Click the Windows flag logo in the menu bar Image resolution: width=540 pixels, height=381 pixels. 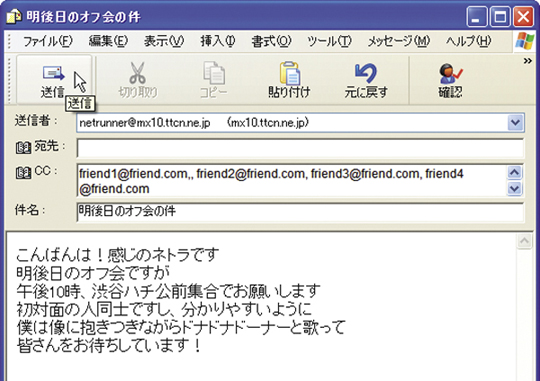(x=525, y=41)
